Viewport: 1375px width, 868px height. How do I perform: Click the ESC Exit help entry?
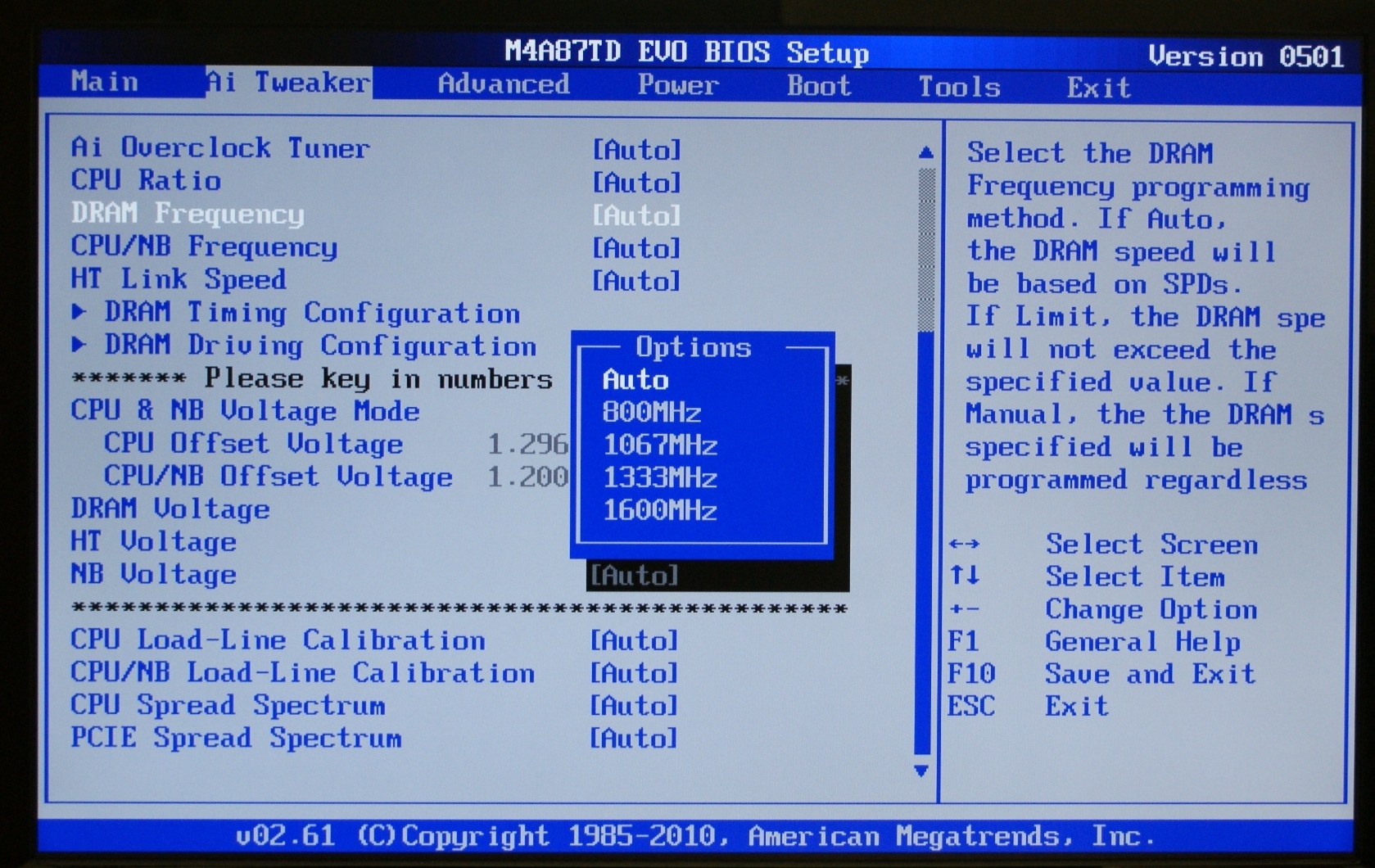pyautogui.click(x=1028, y=706)
